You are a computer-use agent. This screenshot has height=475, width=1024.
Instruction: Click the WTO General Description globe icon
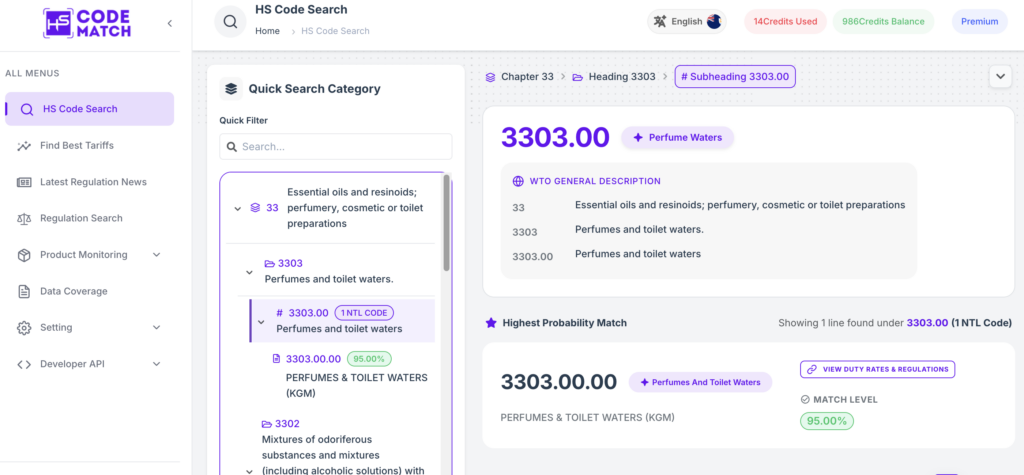click(x=518, y=181)
